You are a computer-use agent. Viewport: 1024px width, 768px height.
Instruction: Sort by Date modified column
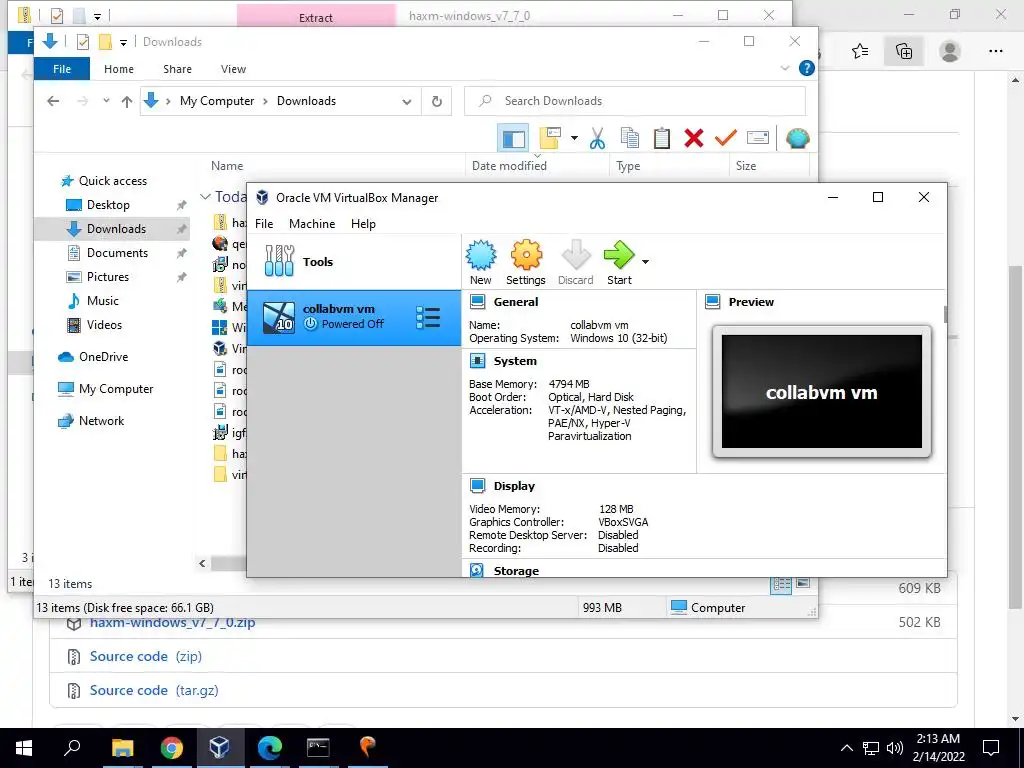509,166
